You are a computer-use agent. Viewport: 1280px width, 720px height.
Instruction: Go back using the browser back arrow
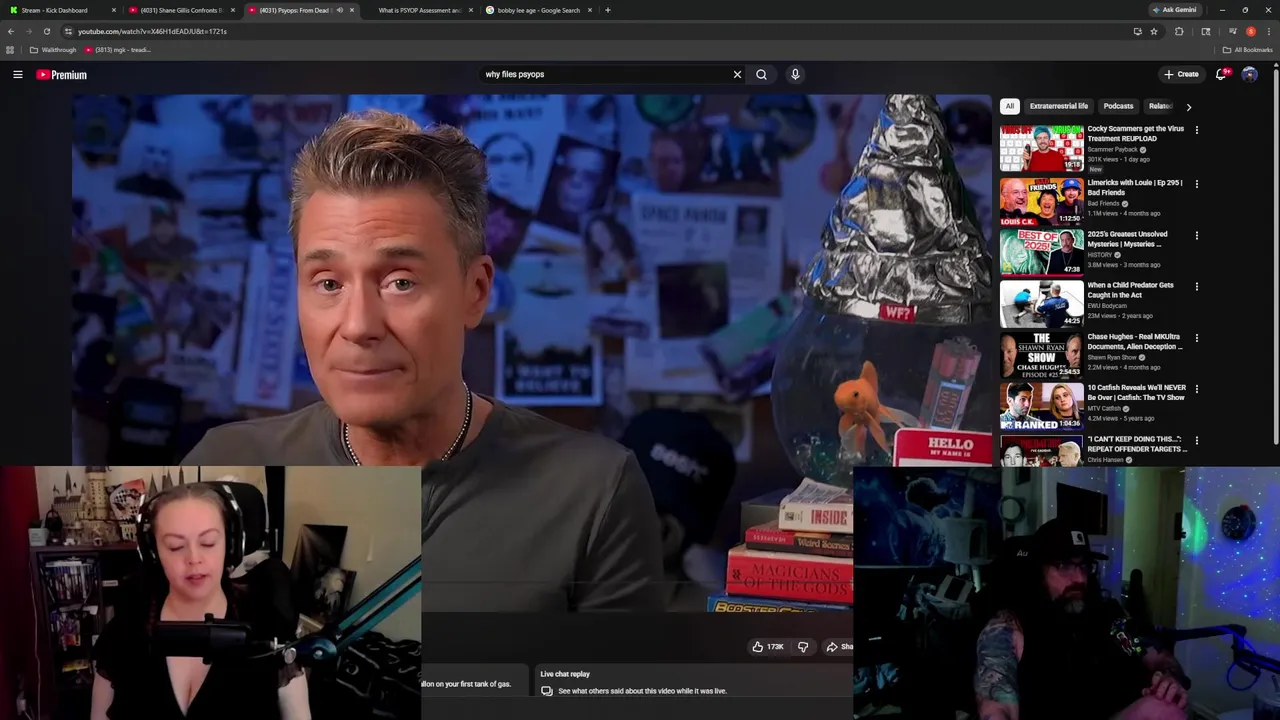[x=11, y=31]
